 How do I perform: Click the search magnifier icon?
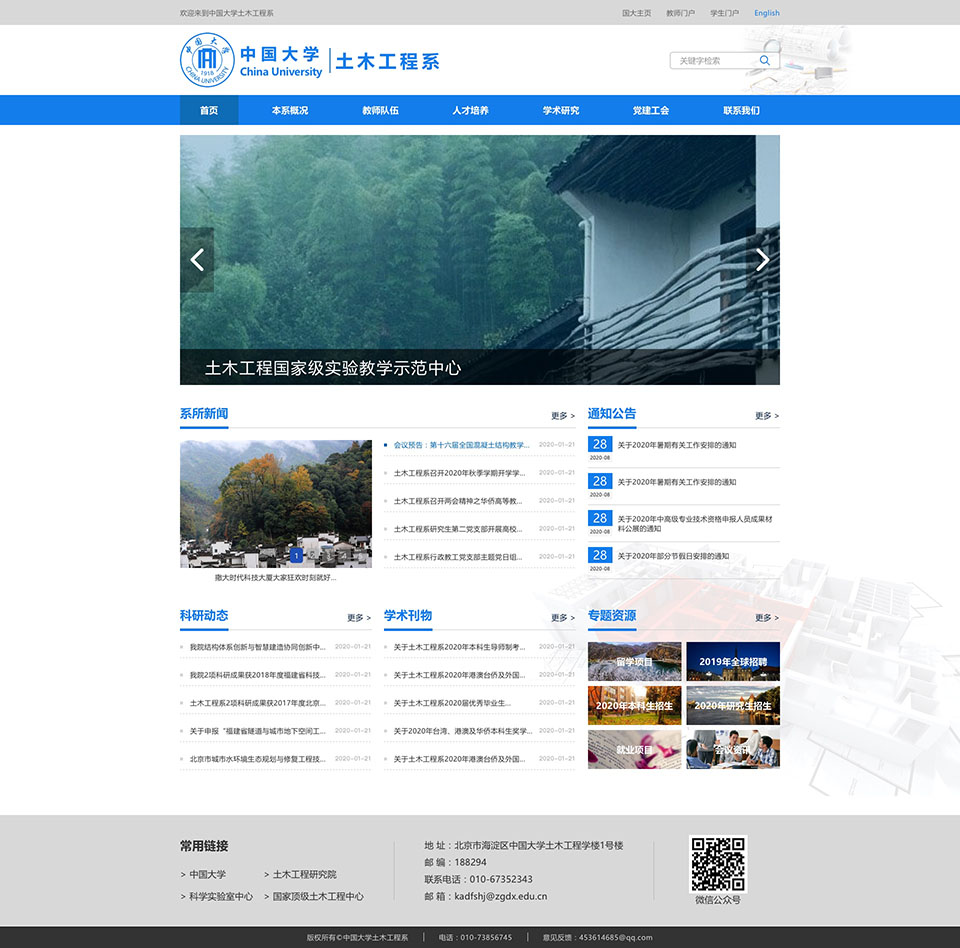pyautogui.click(x=765, y=61)
